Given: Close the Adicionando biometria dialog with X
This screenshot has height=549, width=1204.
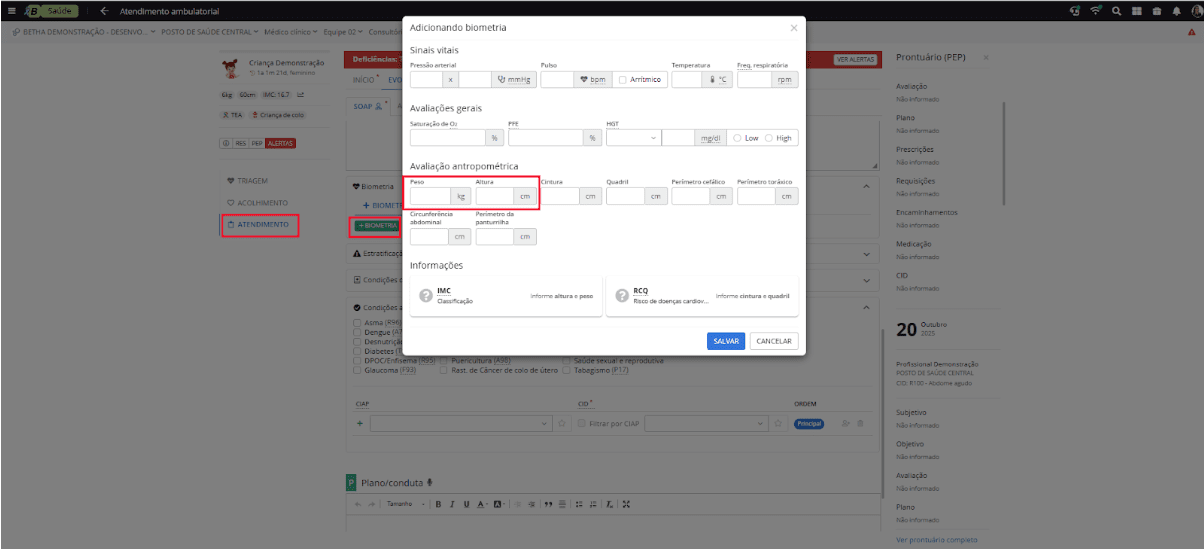Looking at the screenshot, I should pos(794,28).
